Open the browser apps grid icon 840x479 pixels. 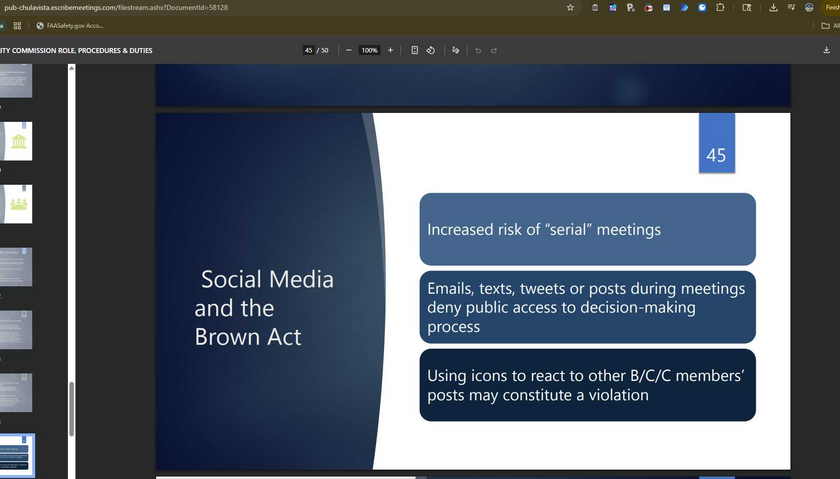tap(17, 25)
